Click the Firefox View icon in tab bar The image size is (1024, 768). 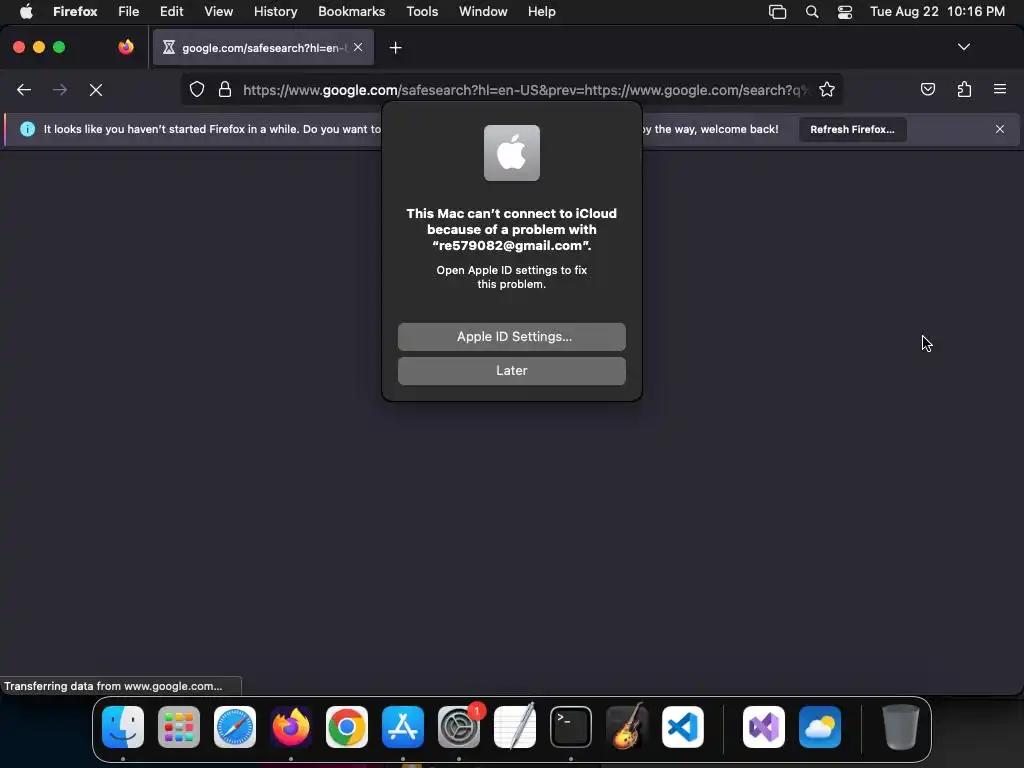tap(126, 47)
